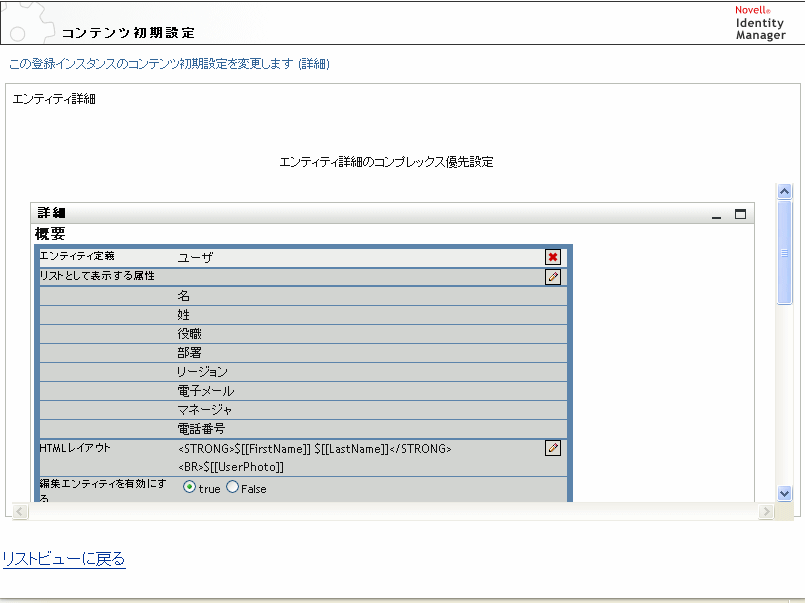Click the リストビューに戻る link
This screenshot has width=805, height=603.
63,559
